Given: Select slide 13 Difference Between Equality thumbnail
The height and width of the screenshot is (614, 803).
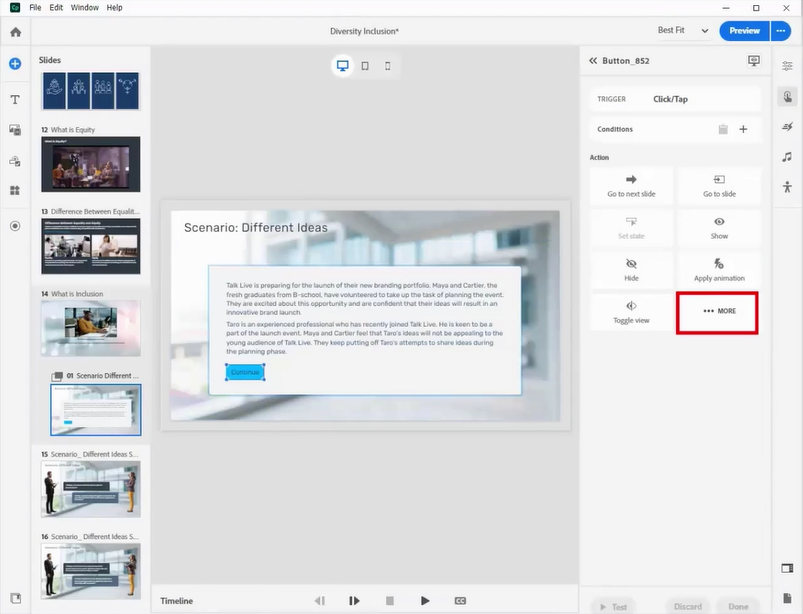Looking at the screenshot, I should pos(91,246).
